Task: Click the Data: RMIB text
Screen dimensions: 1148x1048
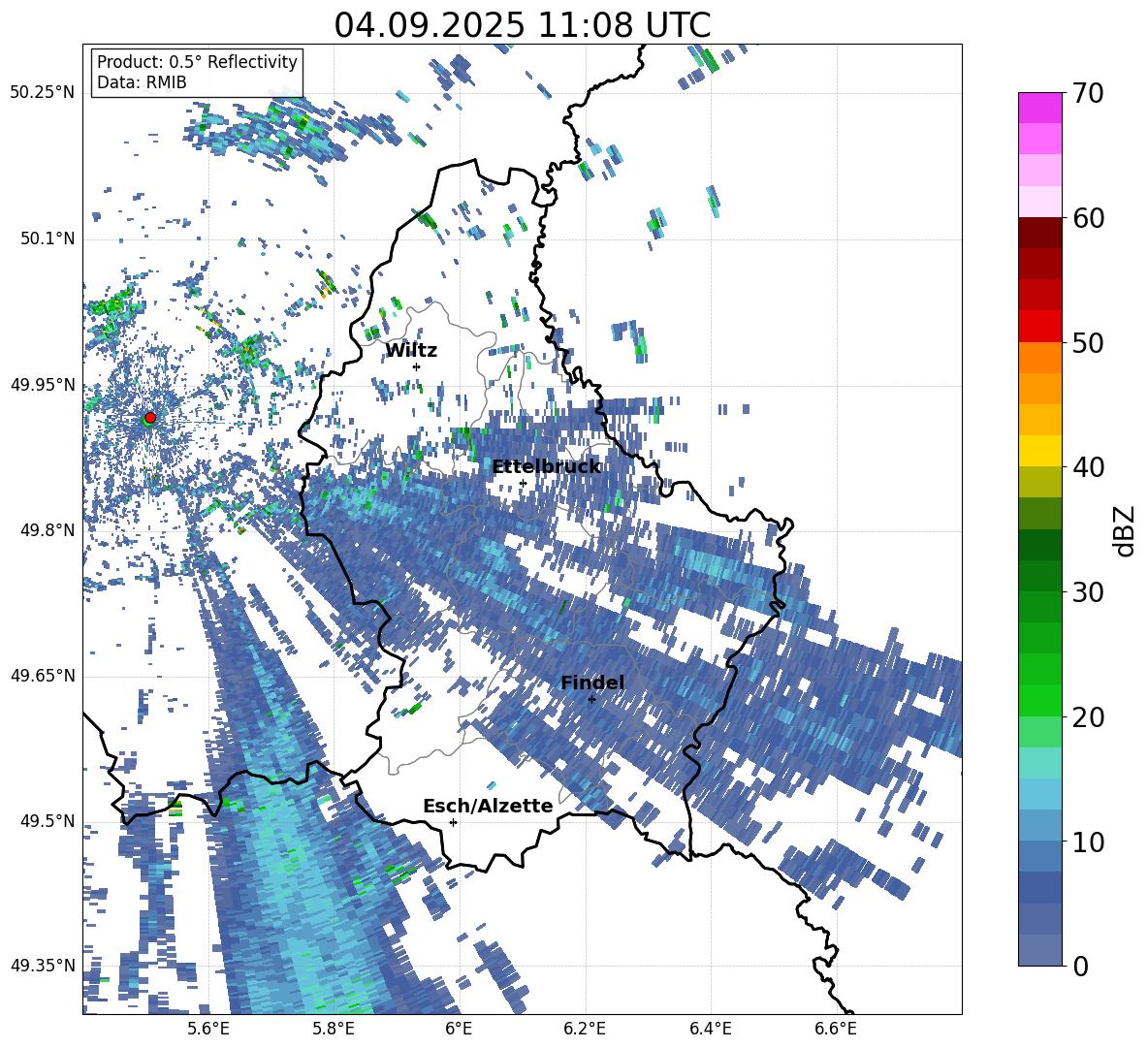Action: click(142, 82)
